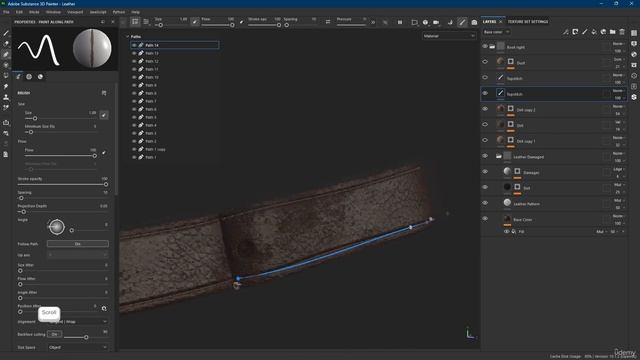This screenshot has height=360, width=640.
Task: Open the Window menu
Action: 53,12
